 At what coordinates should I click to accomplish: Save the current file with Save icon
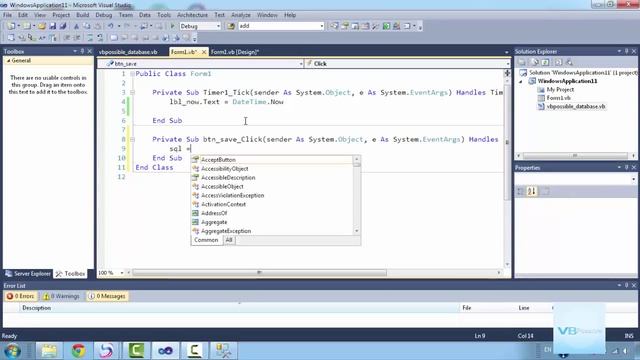(x=53, y=26)
